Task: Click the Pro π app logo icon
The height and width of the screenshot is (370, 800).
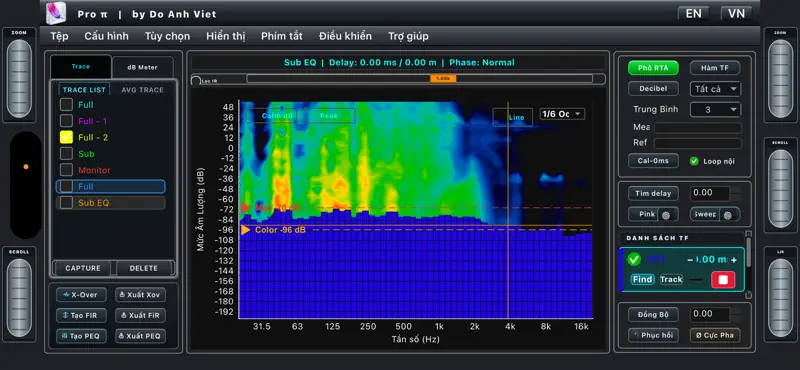Action: point(56,14)
